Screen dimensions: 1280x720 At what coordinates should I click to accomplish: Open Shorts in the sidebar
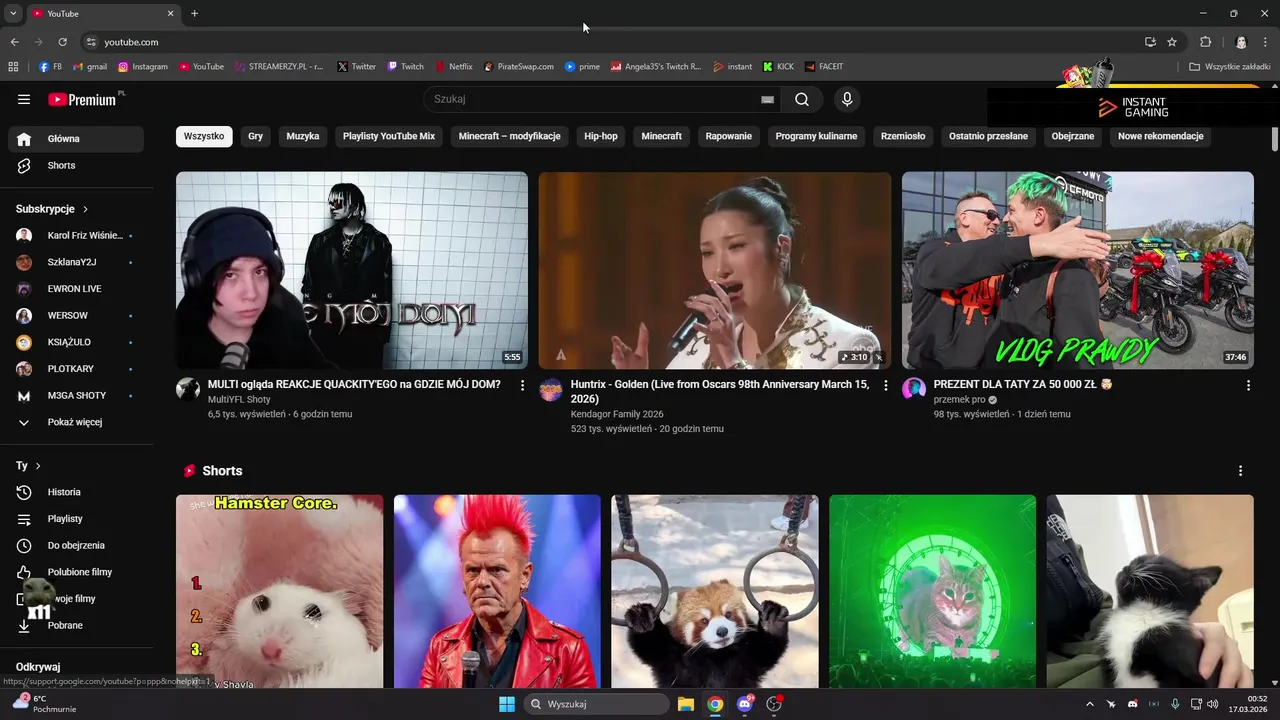point(76,165)
